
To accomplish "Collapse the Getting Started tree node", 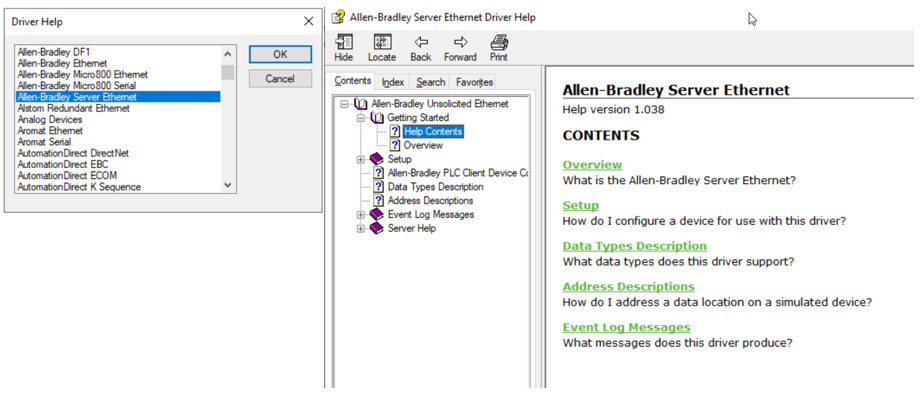I will [x=360, y=118].
